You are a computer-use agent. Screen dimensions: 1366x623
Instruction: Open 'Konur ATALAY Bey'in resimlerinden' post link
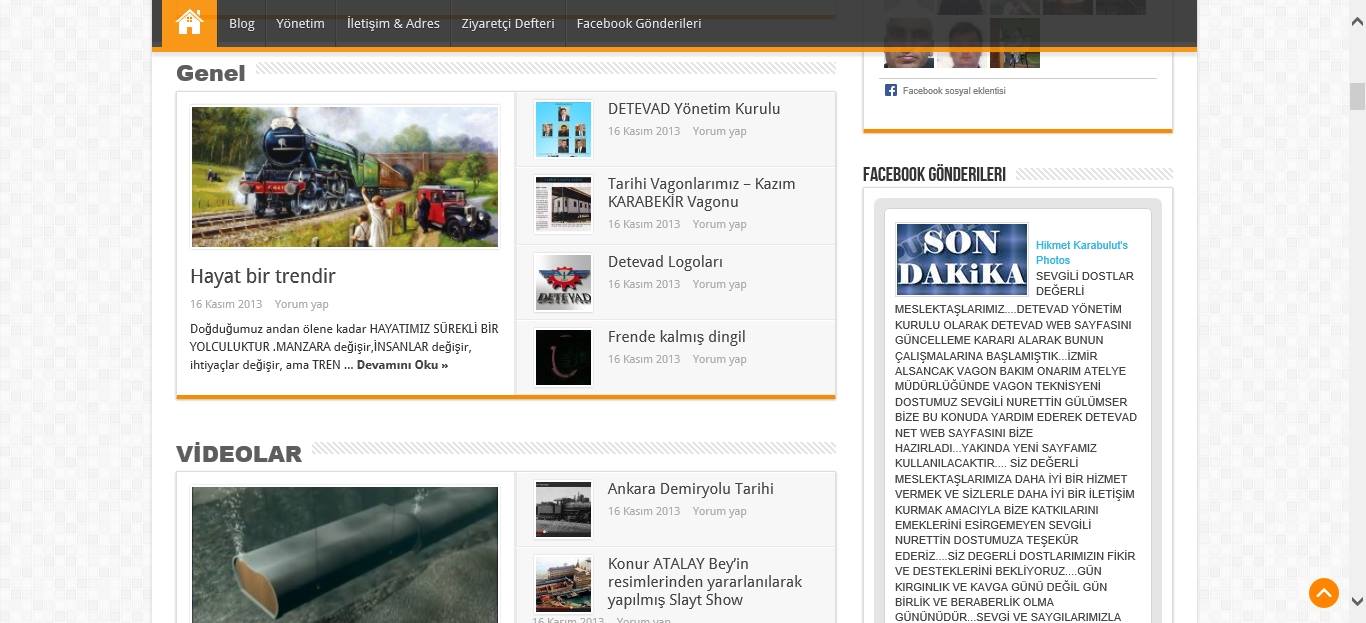(x=705, y=582)
